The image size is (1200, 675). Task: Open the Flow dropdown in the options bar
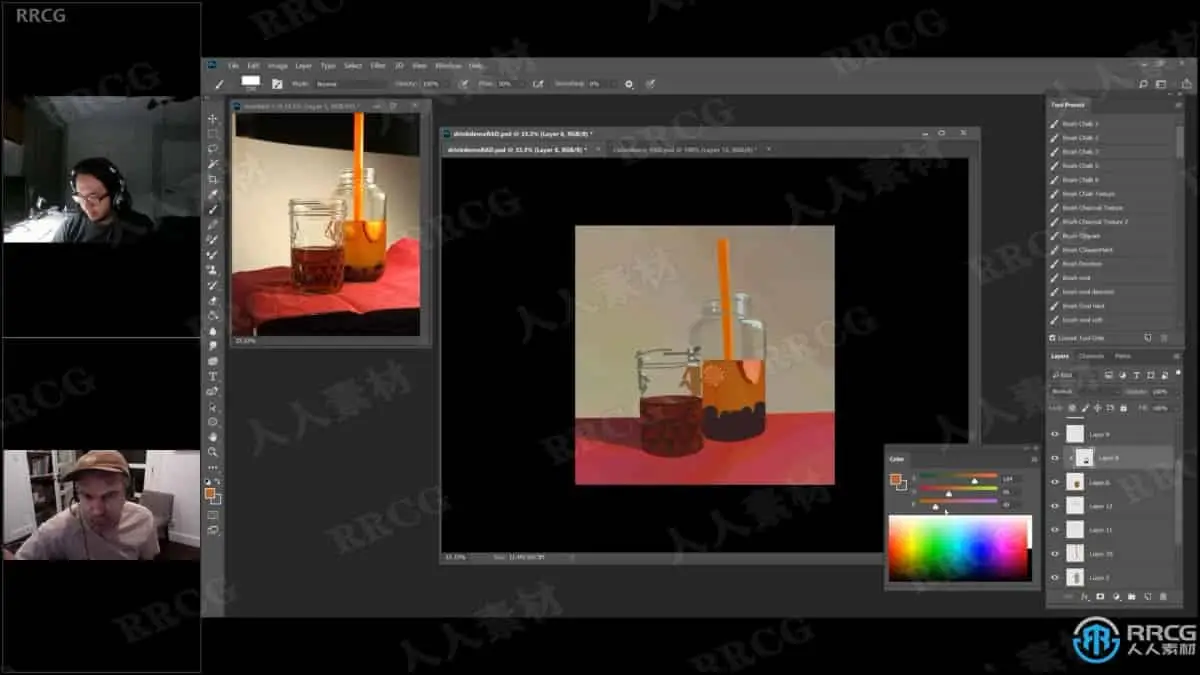(522, 84)
